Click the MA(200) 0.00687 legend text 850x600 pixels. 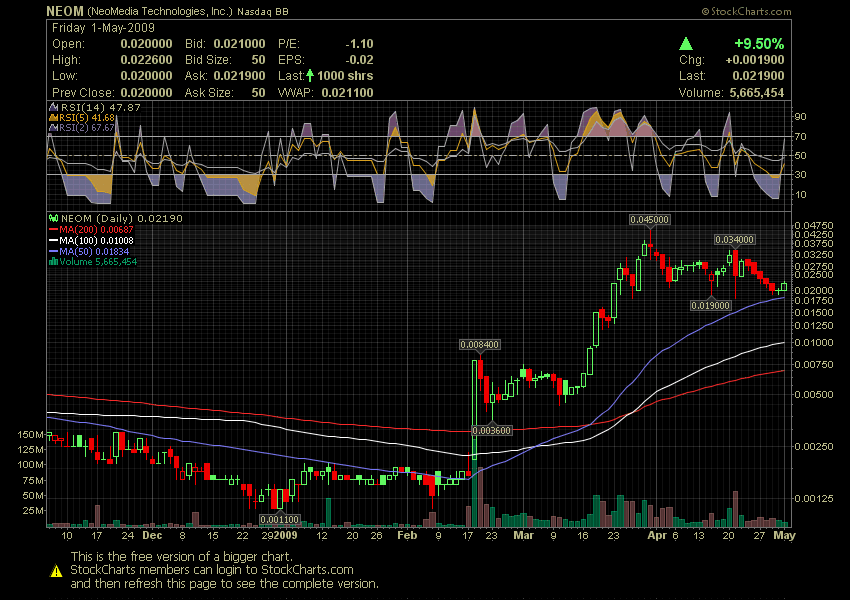click(x=96, y=230)
